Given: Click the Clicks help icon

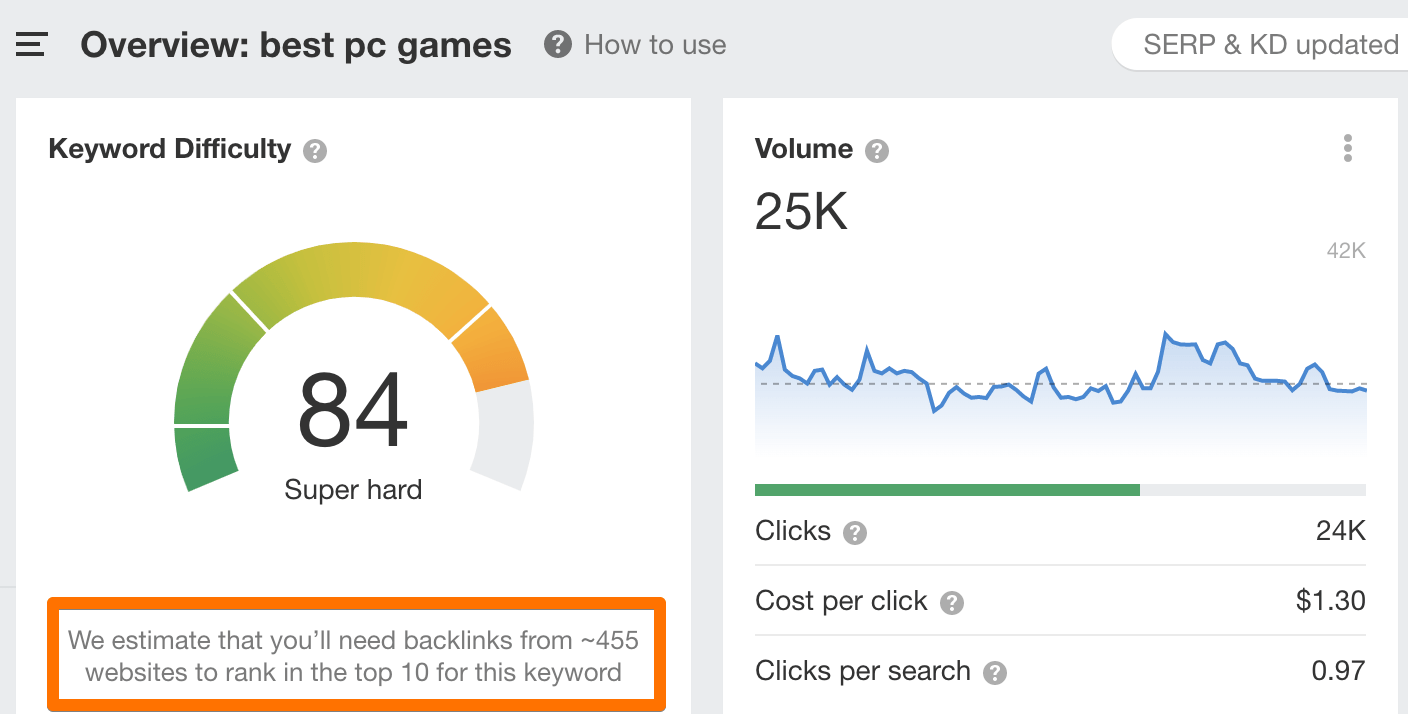Looking at the screenshot, I should click(x=854, y=533).
